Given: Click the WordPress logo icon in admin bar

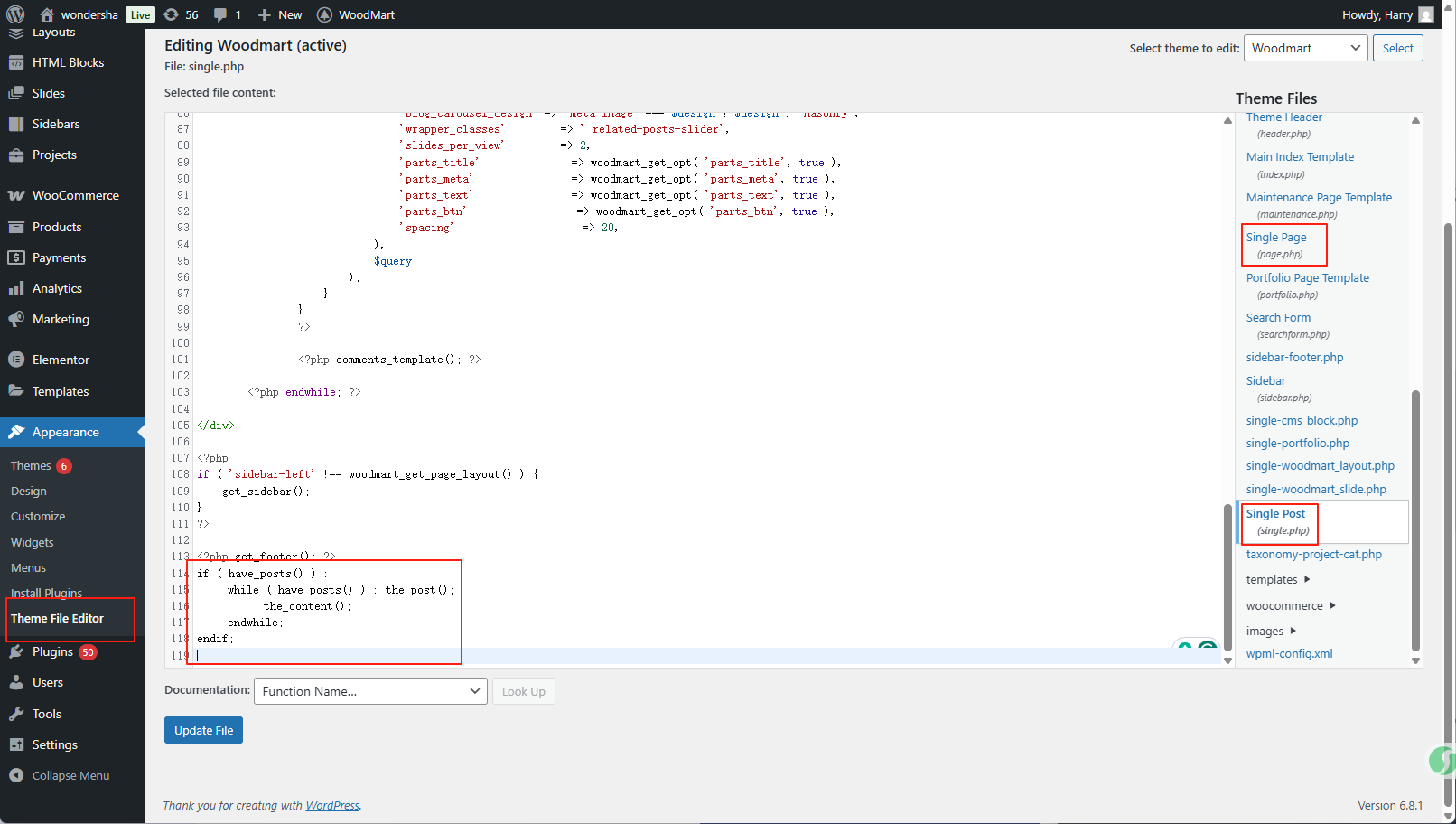Looking at the screenshot, I should [15, 14].
